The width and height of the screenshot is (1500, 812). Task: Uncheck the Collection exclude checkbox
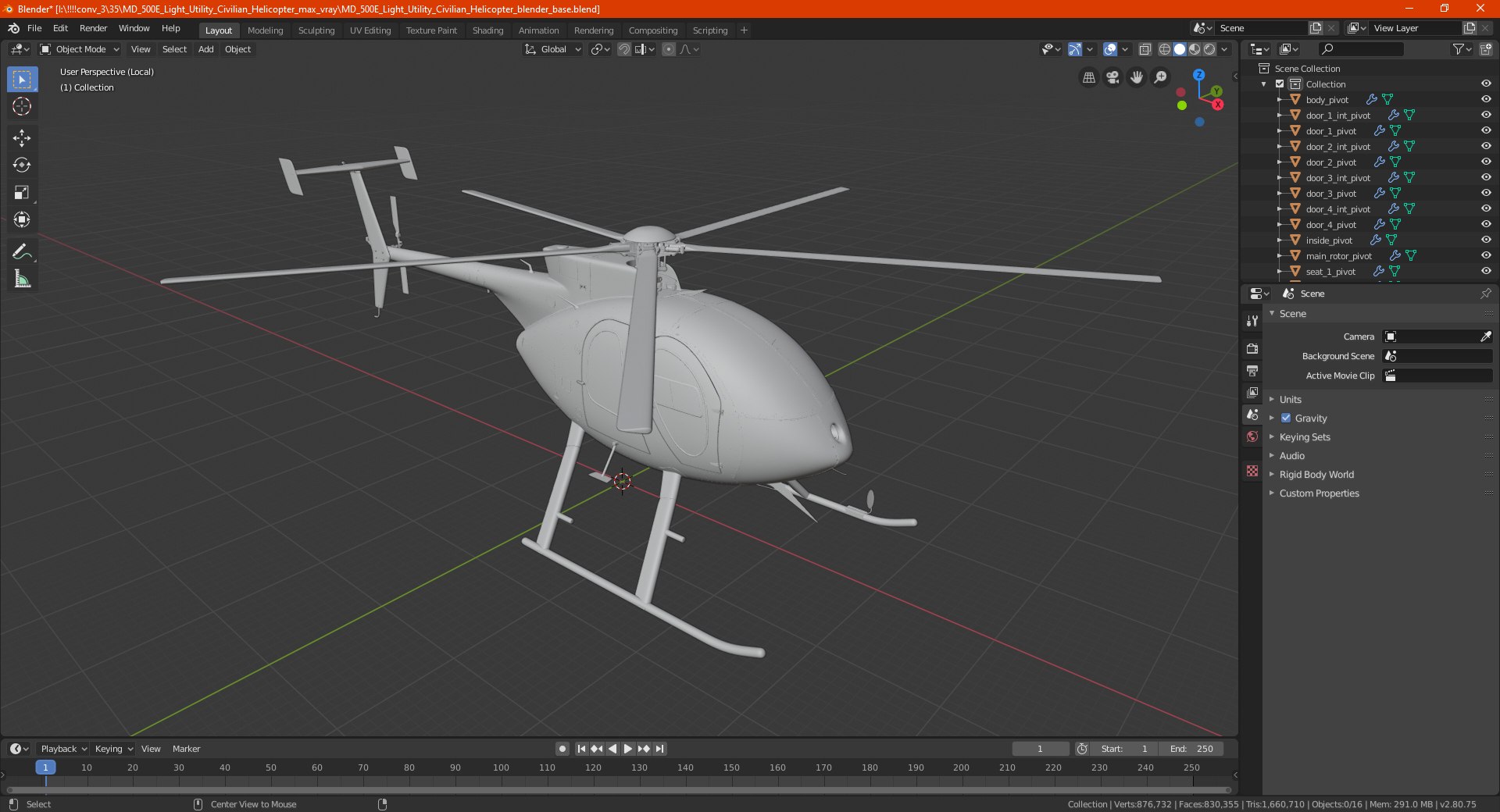1280,84
